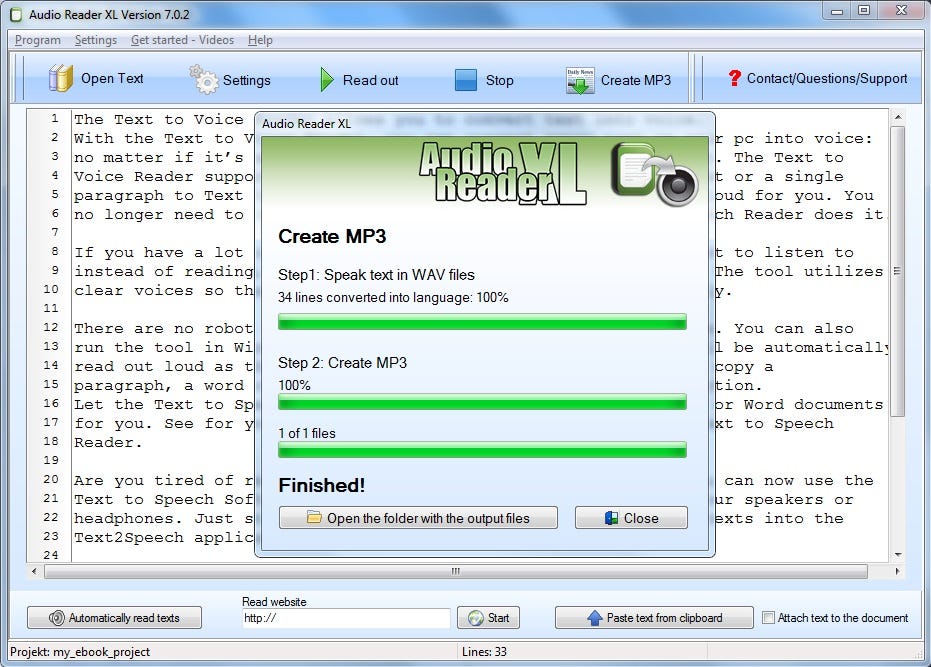Click 'Create MP3' dialog heading
The width and height of the screenshot is (931, 667).
(332, 236)
